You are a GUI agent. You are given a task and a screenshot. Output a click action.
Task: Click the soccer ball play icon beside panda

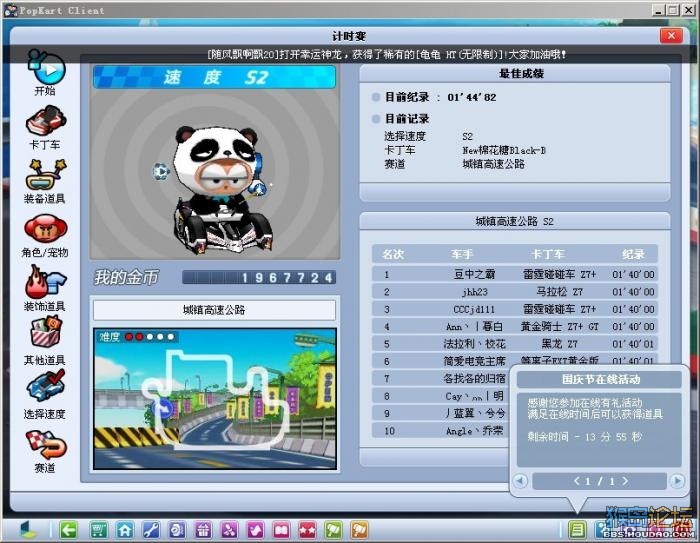coord(161,171)
